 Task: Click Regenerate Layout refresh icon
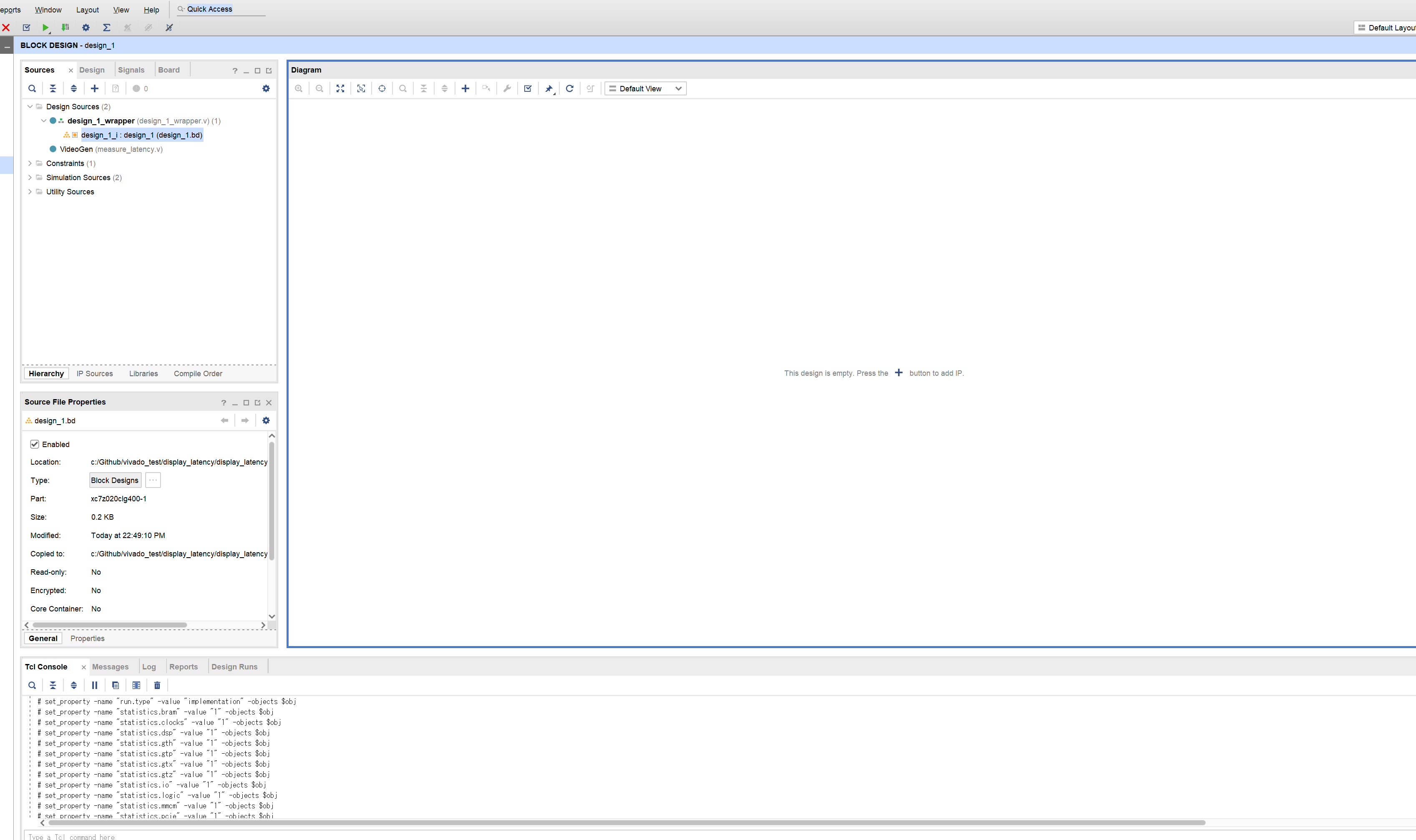pos(569,88)
